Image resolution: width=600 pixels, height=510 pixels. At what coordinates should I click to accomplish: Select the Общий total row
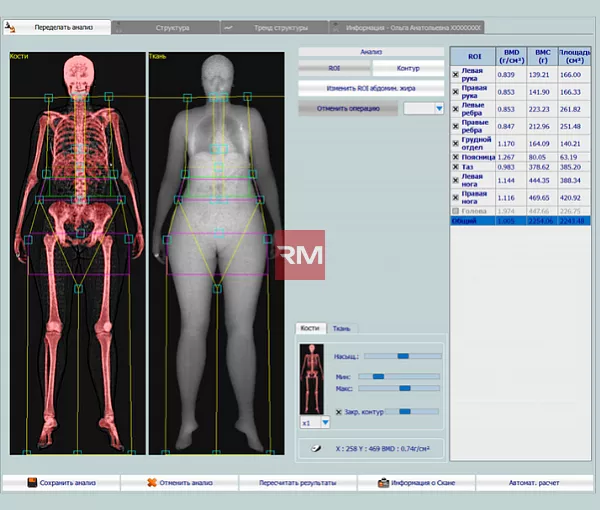[520, 221]
